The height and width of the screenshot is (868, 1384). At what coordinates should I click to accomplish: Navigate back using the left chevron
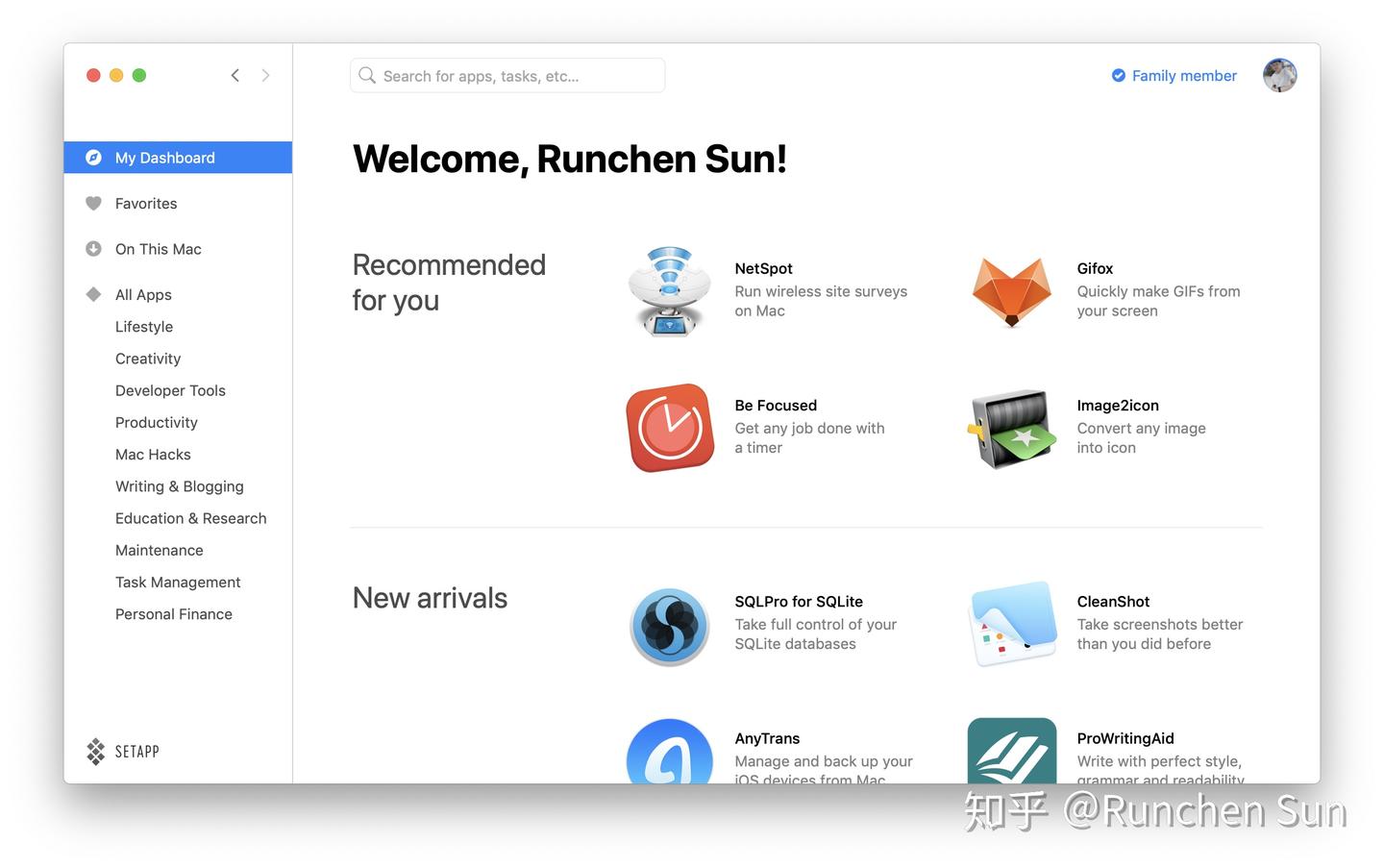tap(235, 74)
